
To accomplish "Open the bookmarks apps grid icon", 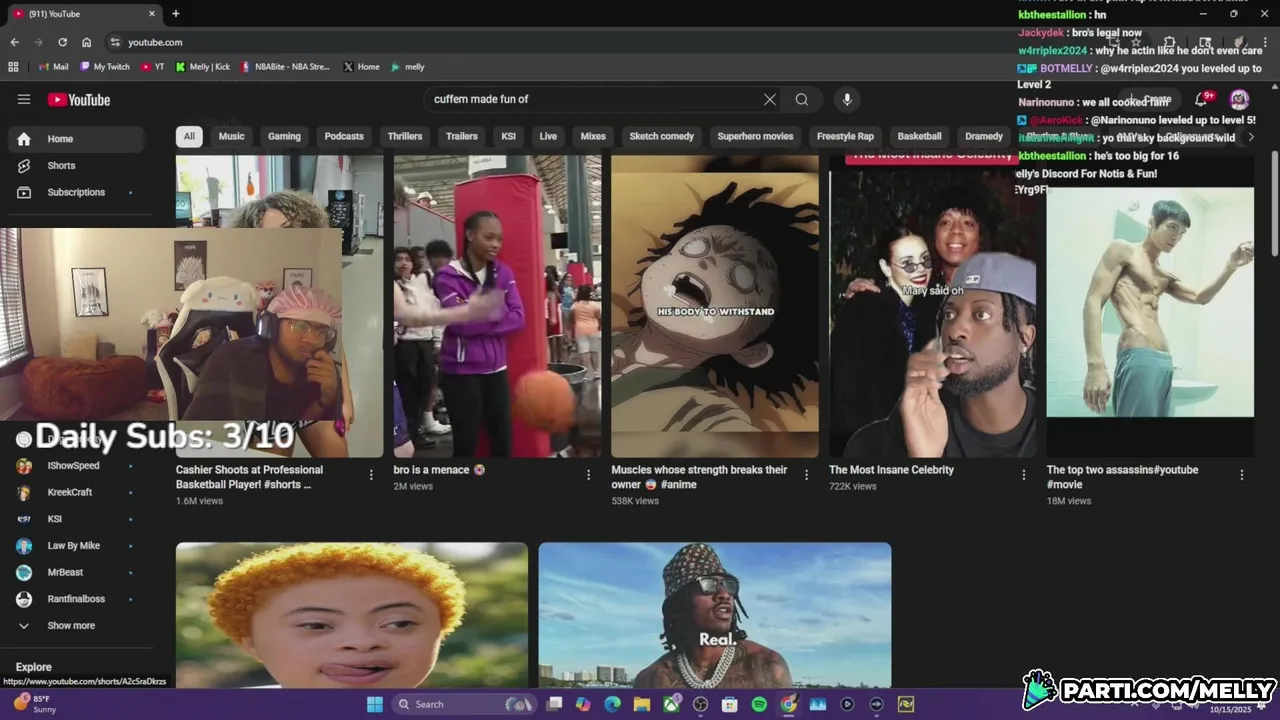I will point(13,67).
